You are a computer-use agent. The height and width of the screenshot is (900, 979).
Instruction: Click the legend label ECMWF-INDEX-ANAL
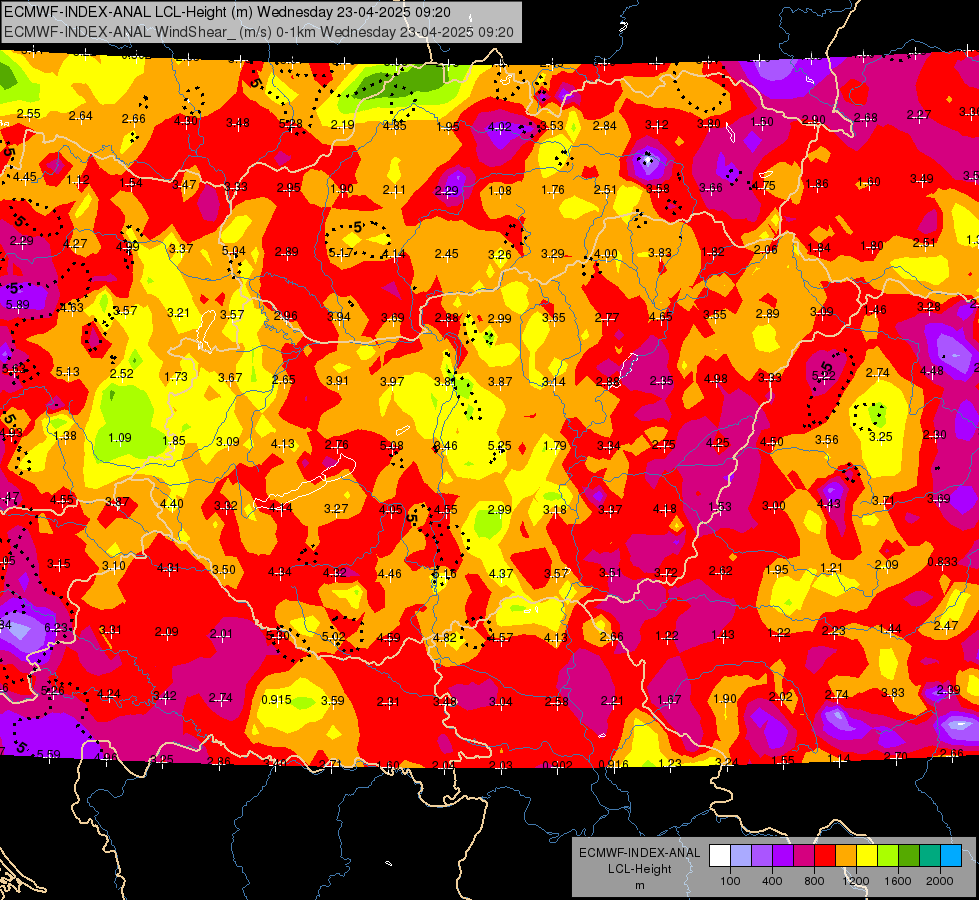(x=639, y=853)
